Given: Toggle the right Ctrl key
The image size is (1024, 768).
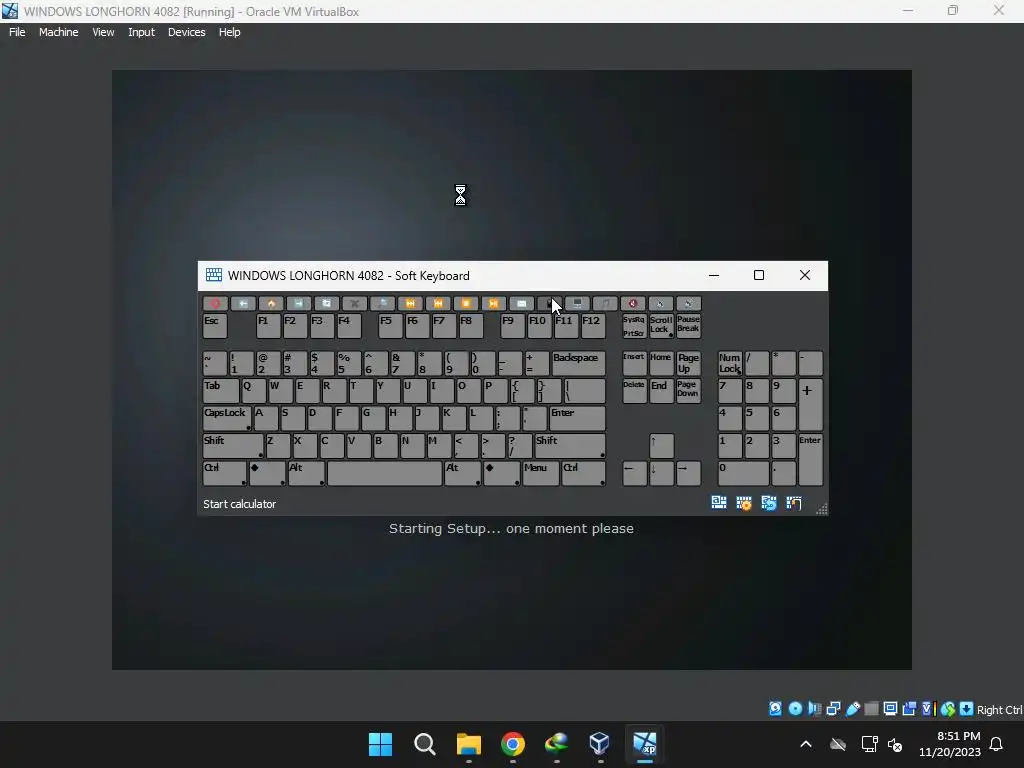Looking at the screenshot, I should pyautogui.click(x=584, y=473).
